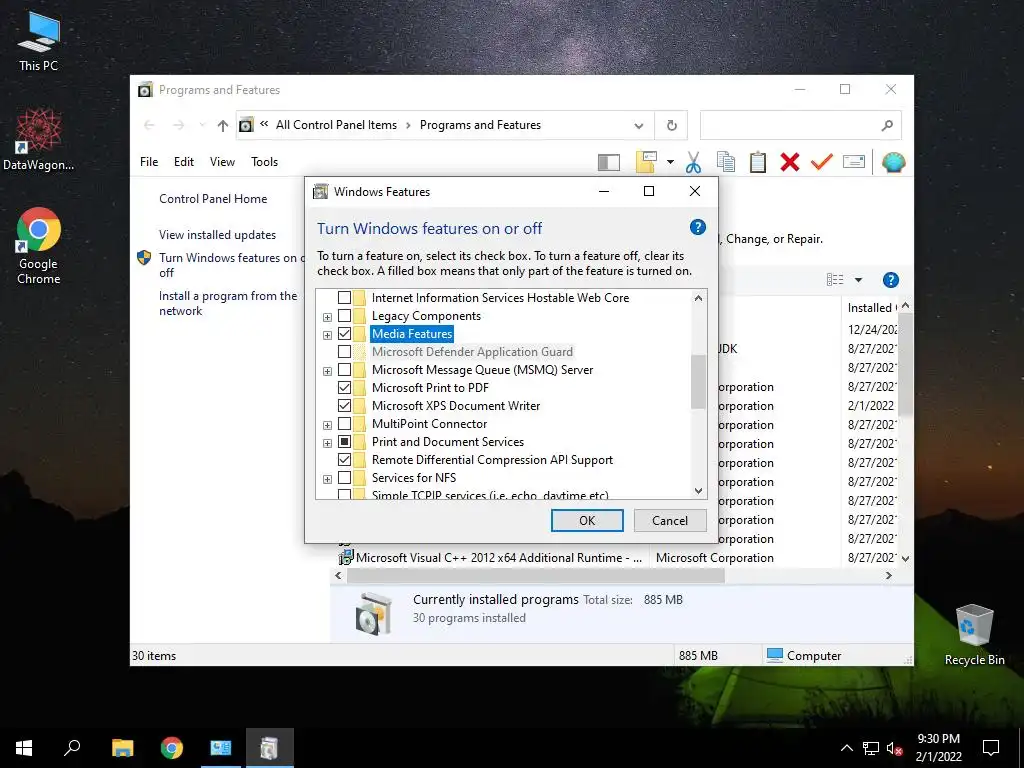Image resolution: width=1024 pixels, height=768 pixels.
Task: Expand Print and Document Services node
Action: coord(327,443)
